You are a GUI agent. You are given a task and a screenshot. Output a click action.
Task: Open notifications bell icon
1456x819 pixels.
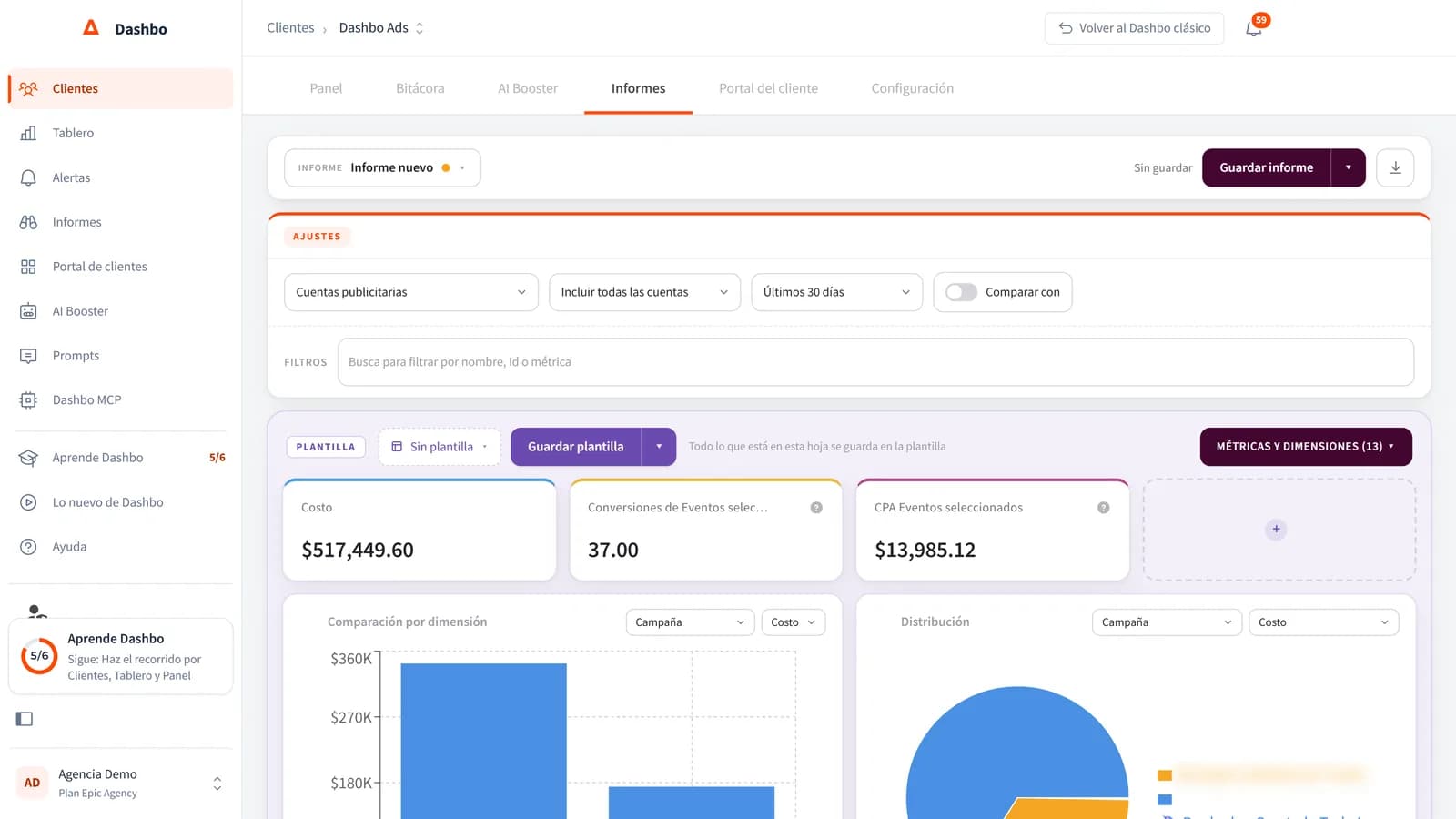(x=1254, y=28)
